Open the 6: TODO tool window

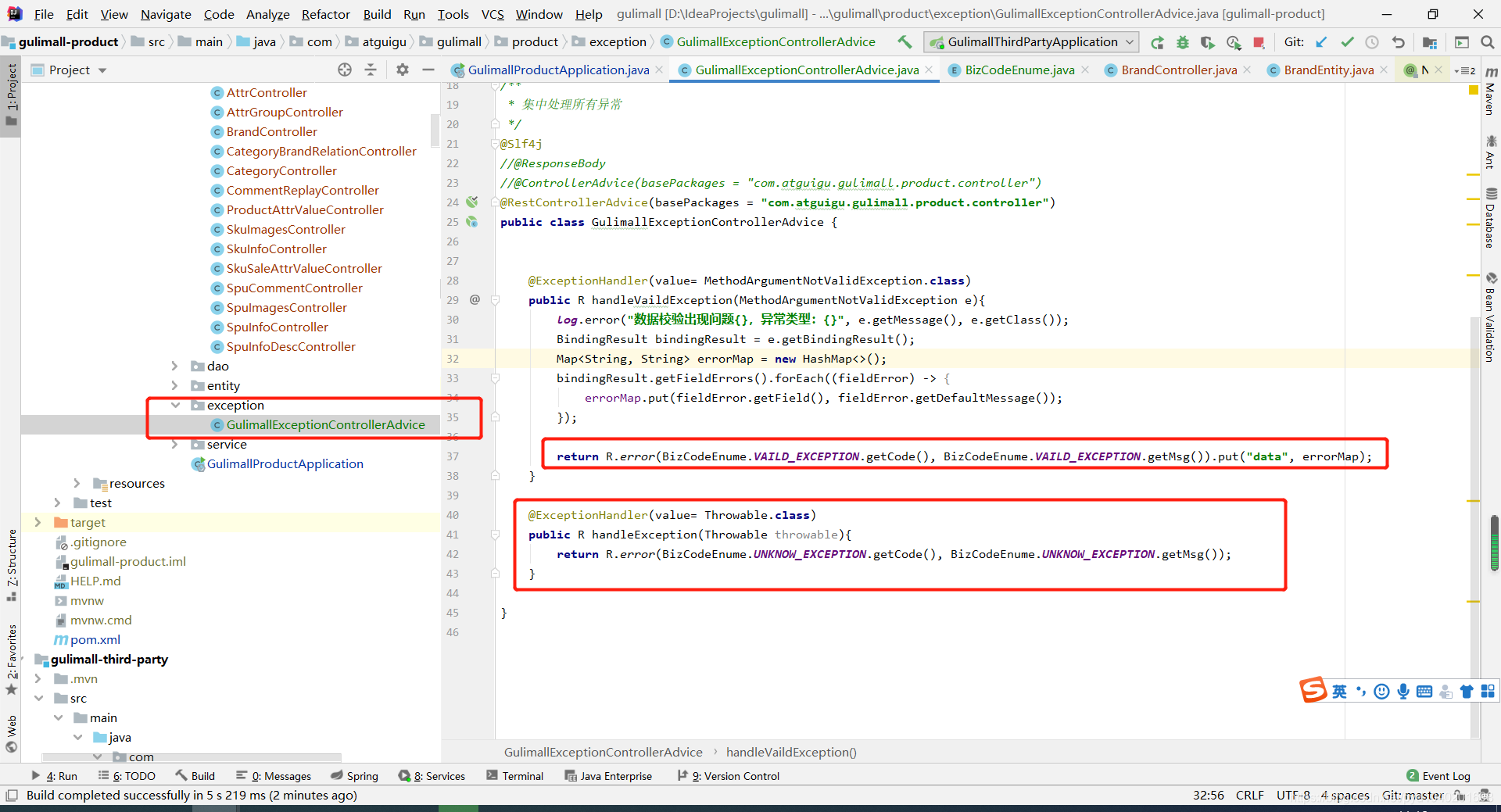(127, 776)
